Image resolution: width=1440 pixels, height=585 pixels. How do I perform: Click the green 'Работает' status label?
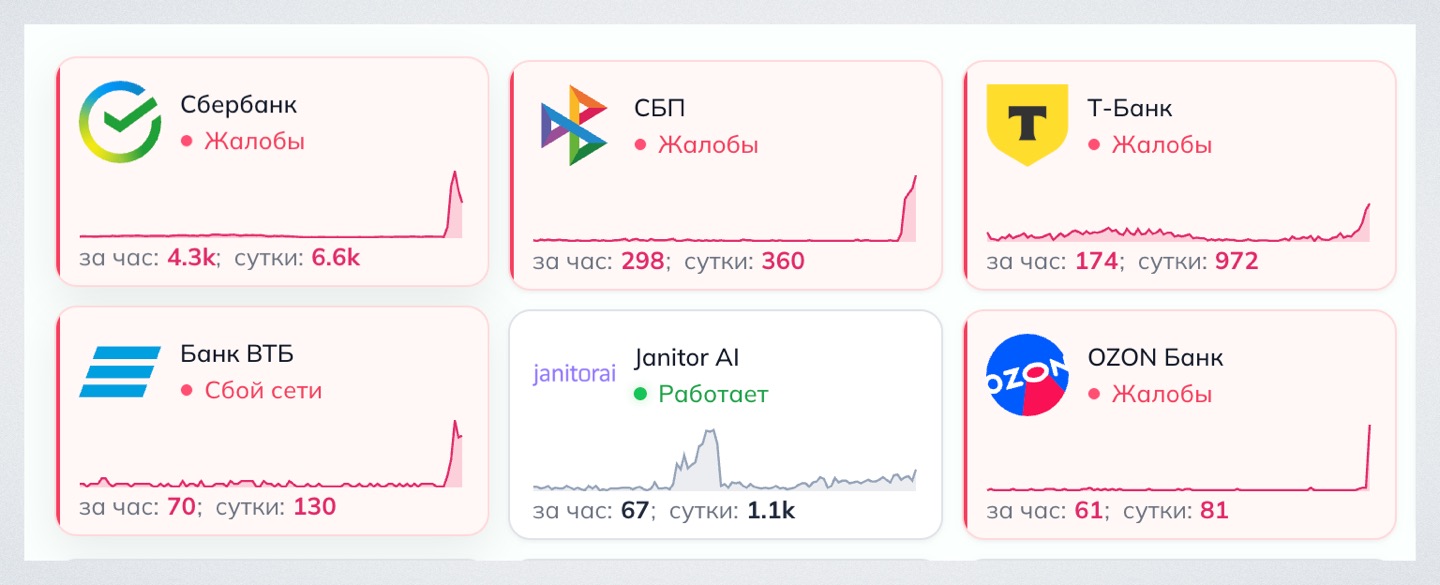point(713,394)
